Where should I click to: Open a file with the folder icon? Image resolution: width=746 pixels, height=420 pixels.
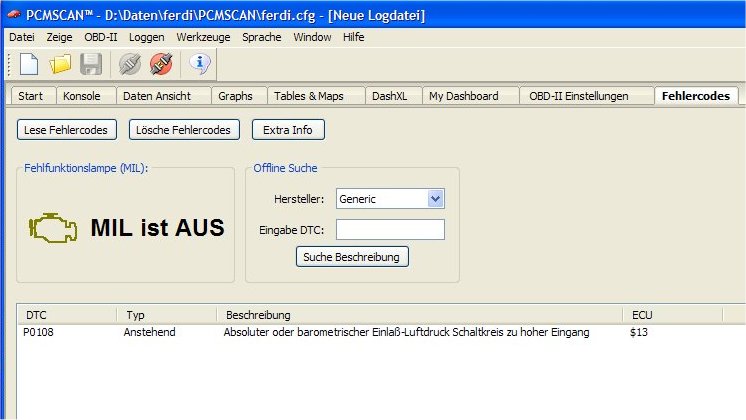[x=60, y=65]
